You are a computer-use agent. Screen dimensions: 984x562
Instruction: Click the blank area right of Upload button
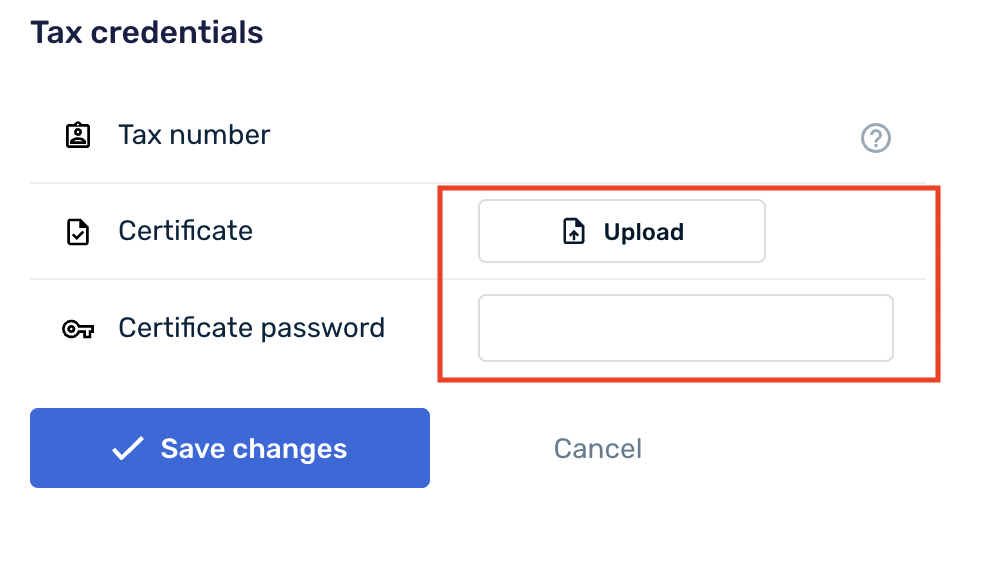pos(845,231)
